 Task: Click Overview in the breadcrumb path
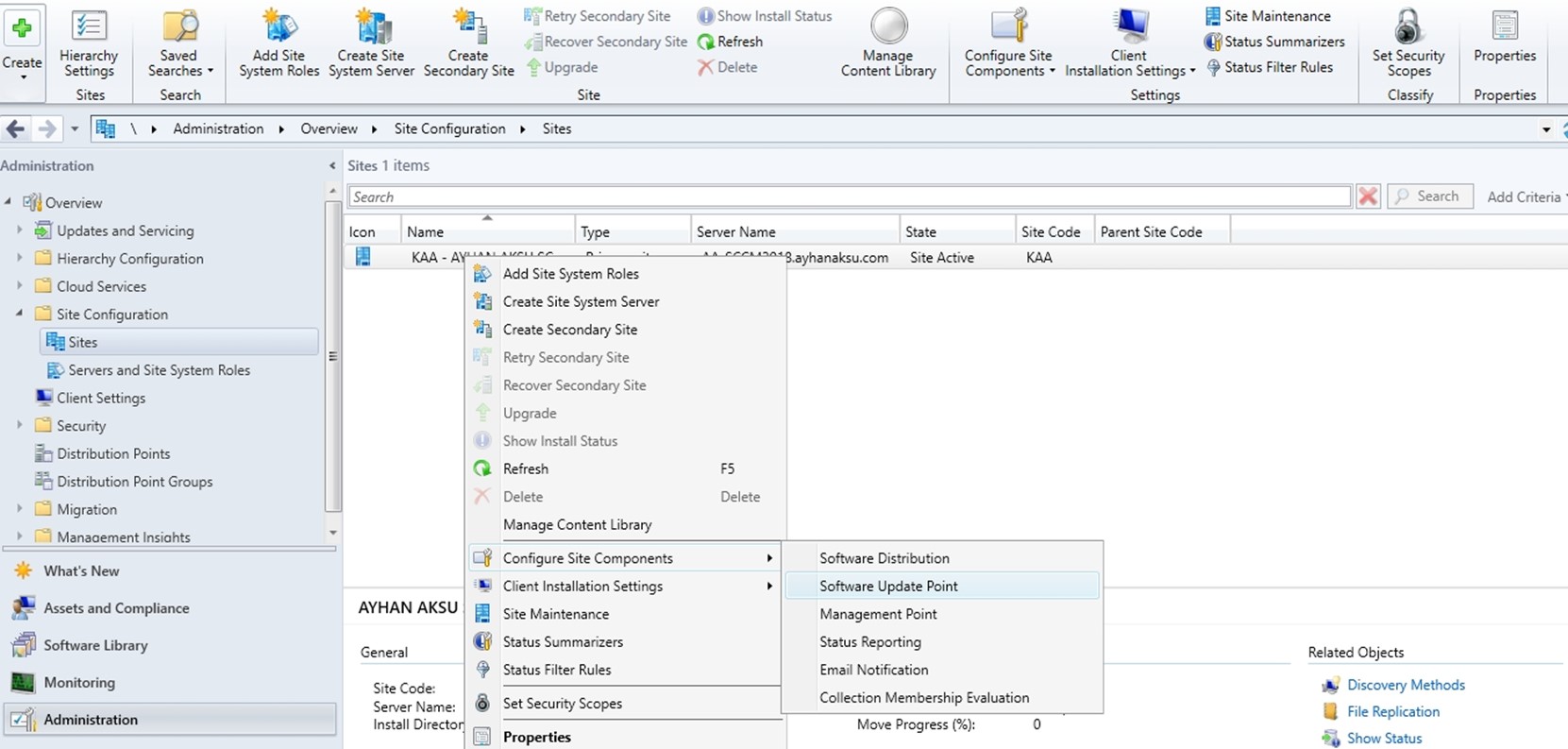tap(329, 128)
